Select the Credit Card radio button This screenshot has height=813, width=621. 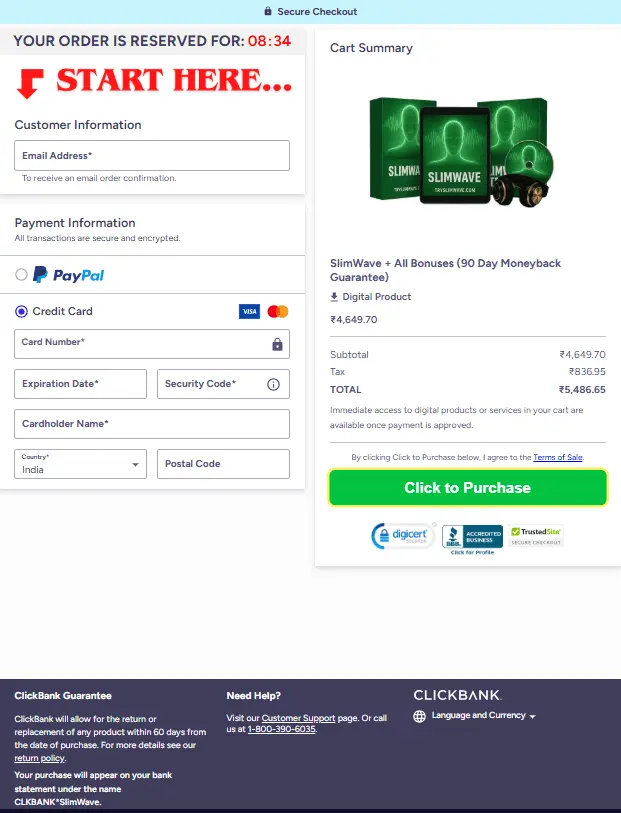coord(22,312)
